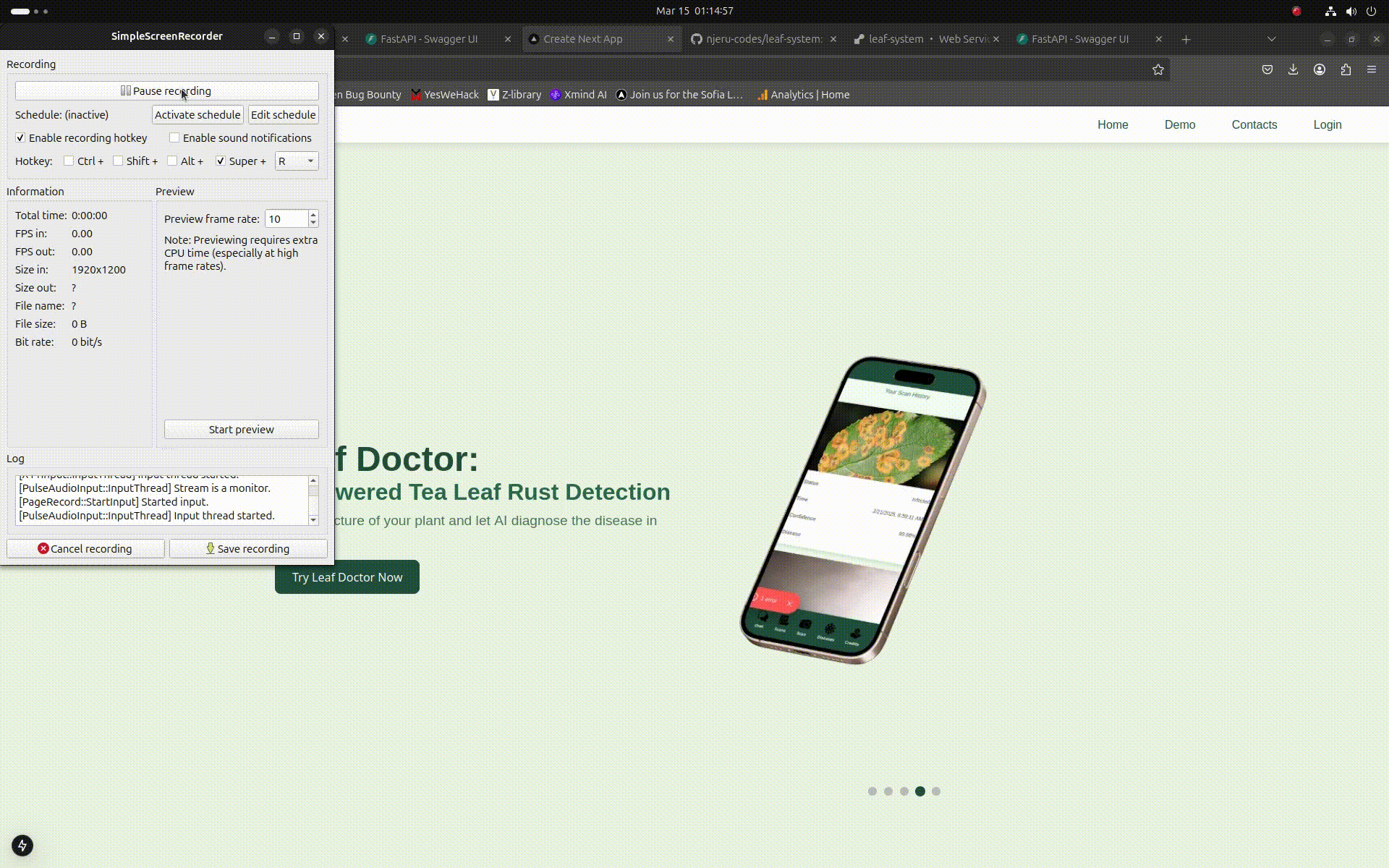
Task: Open the Demo nav link
Action: (x=1180, y=124)
